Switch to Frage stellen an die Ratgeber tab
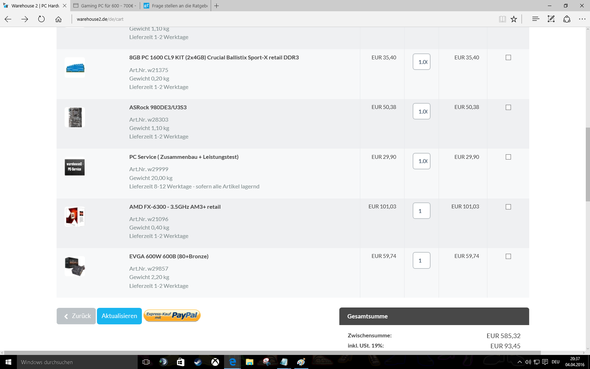Viewport: 590px width, 369px height. 175,6
